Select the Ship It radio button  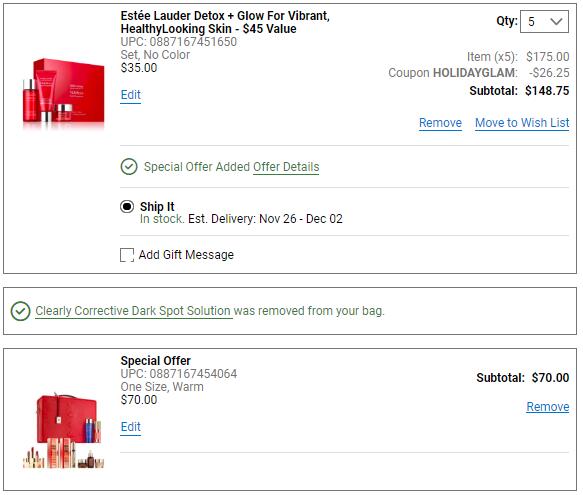point(127,206)
